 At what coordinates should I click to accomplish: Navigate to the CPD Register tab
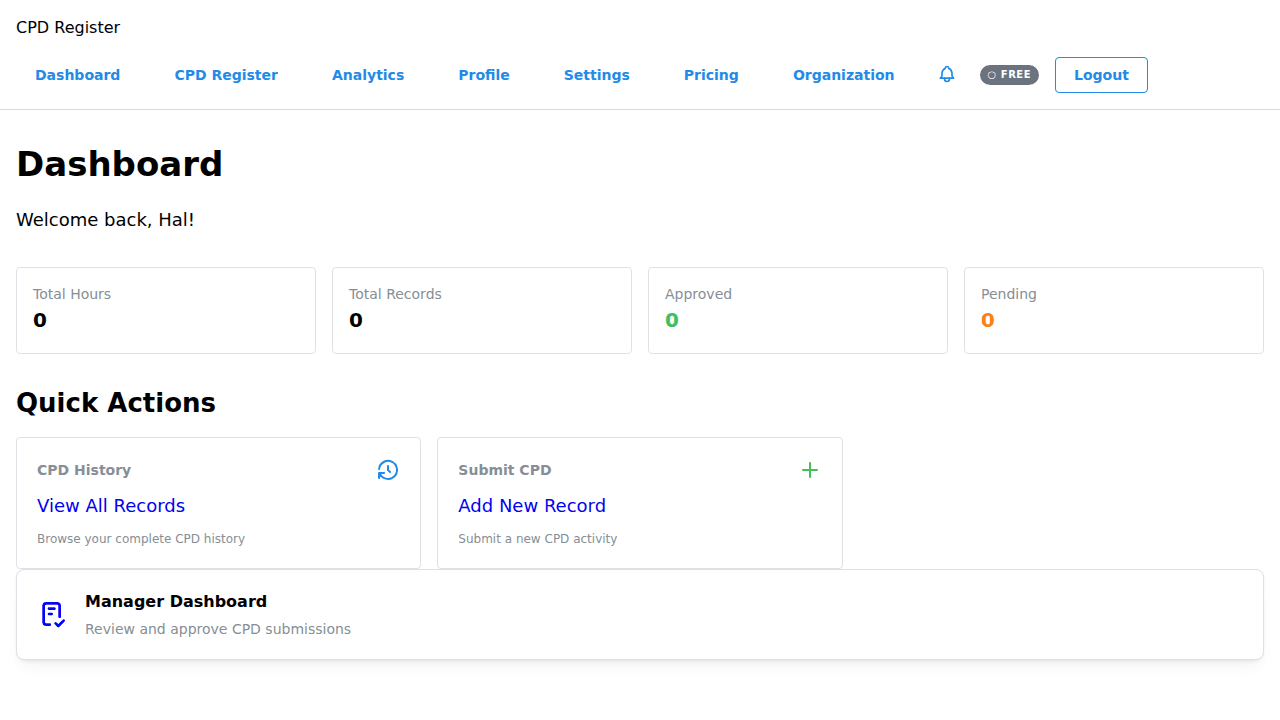click(226, 75)
